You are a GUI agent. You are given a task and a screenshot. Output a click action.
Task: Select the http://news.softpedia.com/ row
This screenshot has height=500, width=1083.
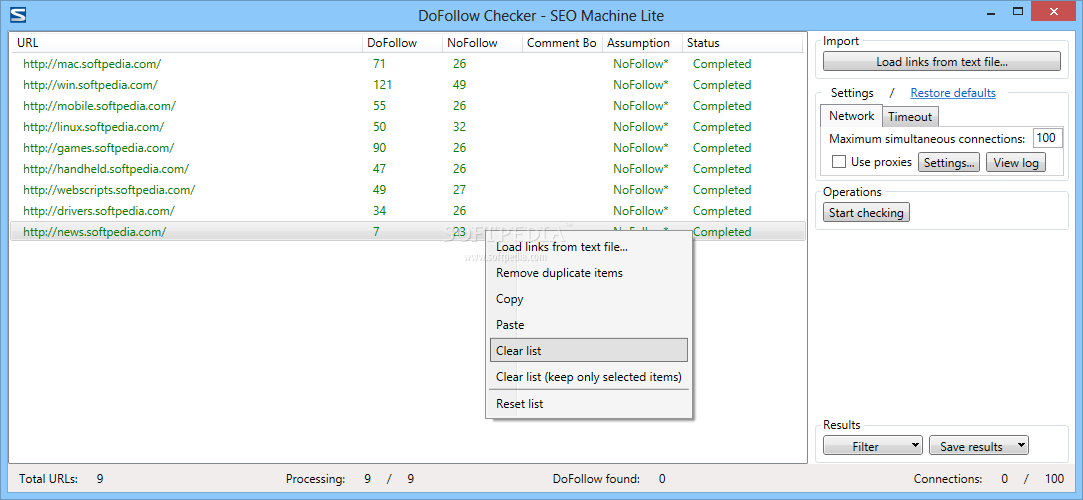[x=408, y=232]
